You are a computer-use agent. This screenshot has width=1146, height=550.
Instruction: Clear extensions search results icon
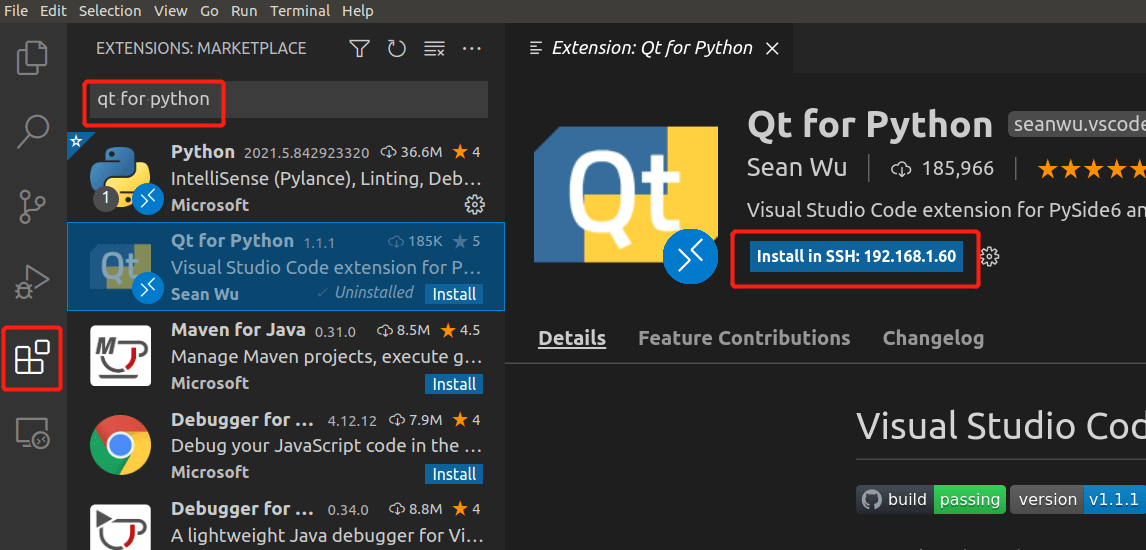[x=434, y=49]
